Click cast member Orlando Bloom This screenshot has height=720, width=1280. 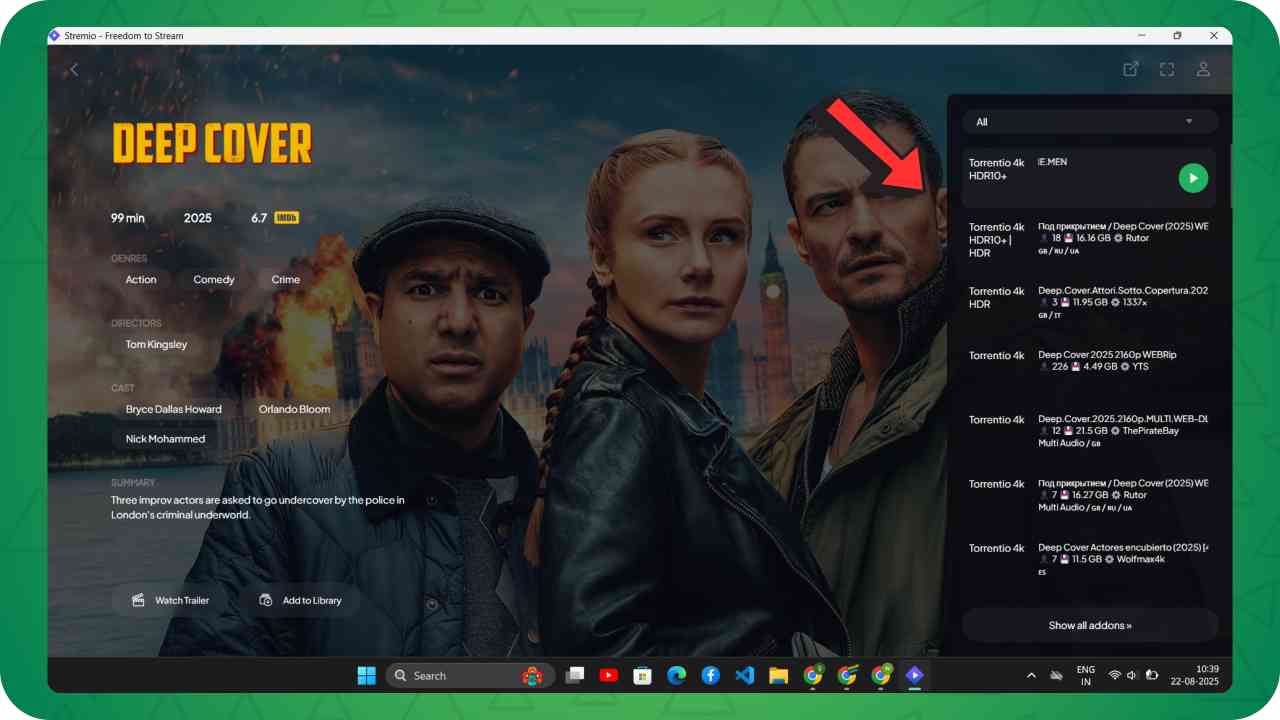point(294,409)
